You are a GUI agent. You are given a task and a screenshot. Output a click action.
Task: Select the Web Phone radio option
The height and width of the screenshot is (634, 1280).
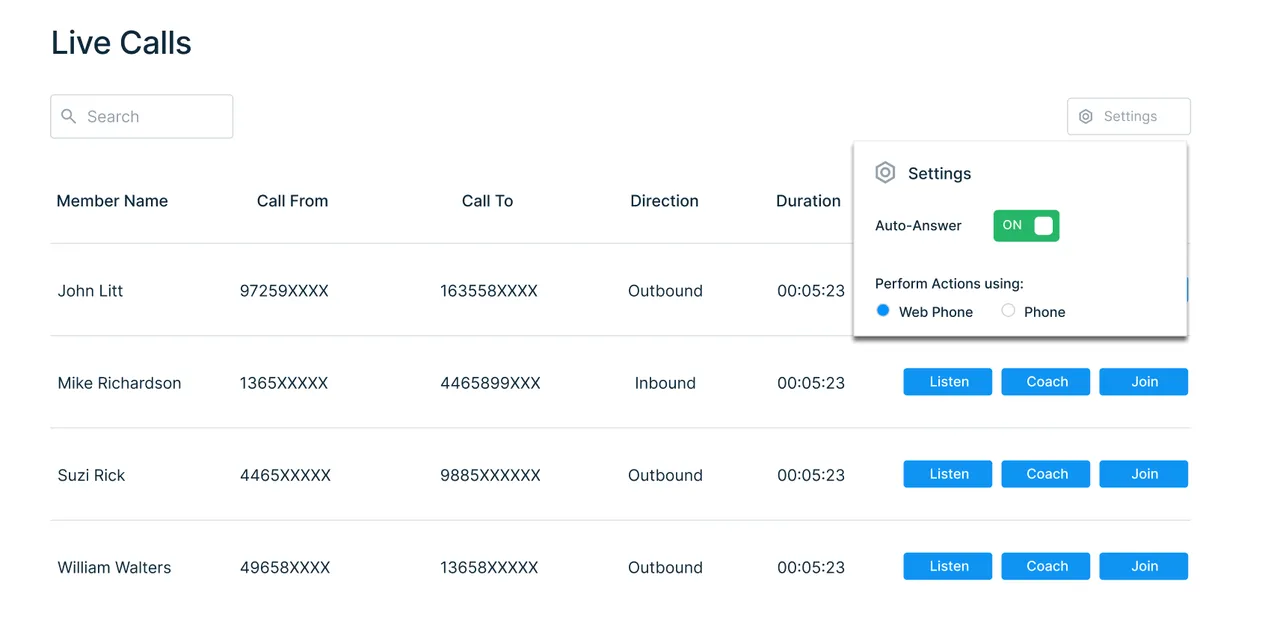tap(883, 310)
